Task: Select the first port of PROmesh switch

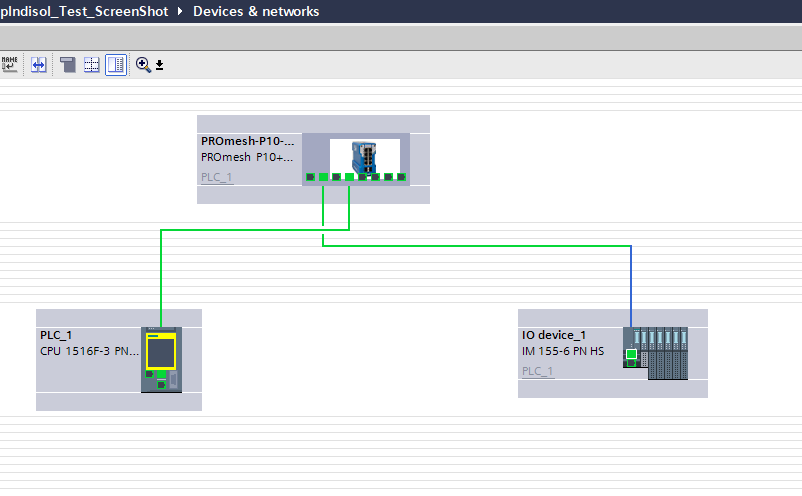Action: point(310,177)
